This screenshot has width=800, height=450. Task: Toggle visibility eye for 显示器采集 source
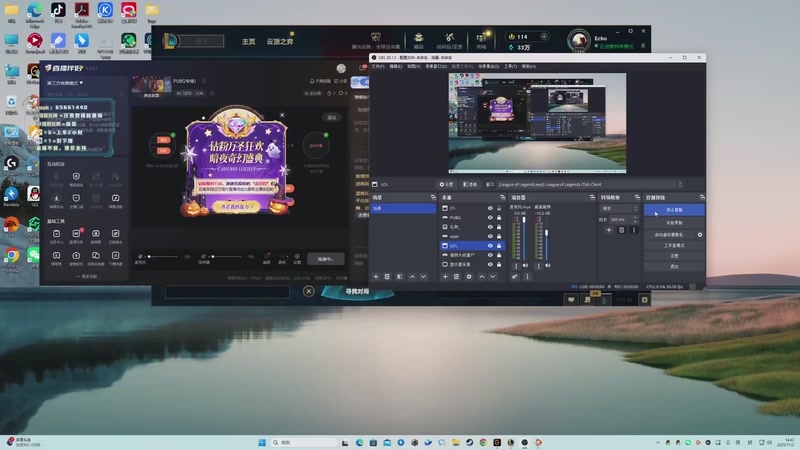point(490,264)
